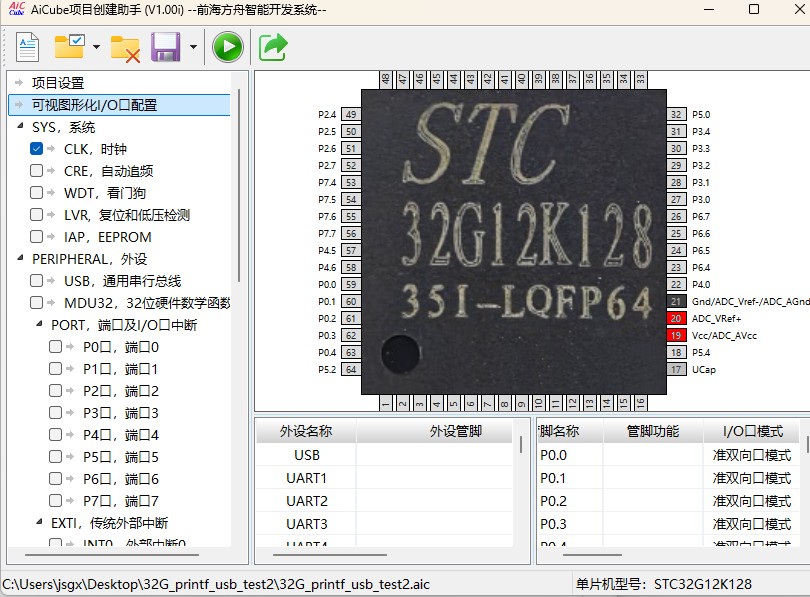
Task: Collapse the PERIPHERAL 外设 tree node
Action: pos(20,257)
